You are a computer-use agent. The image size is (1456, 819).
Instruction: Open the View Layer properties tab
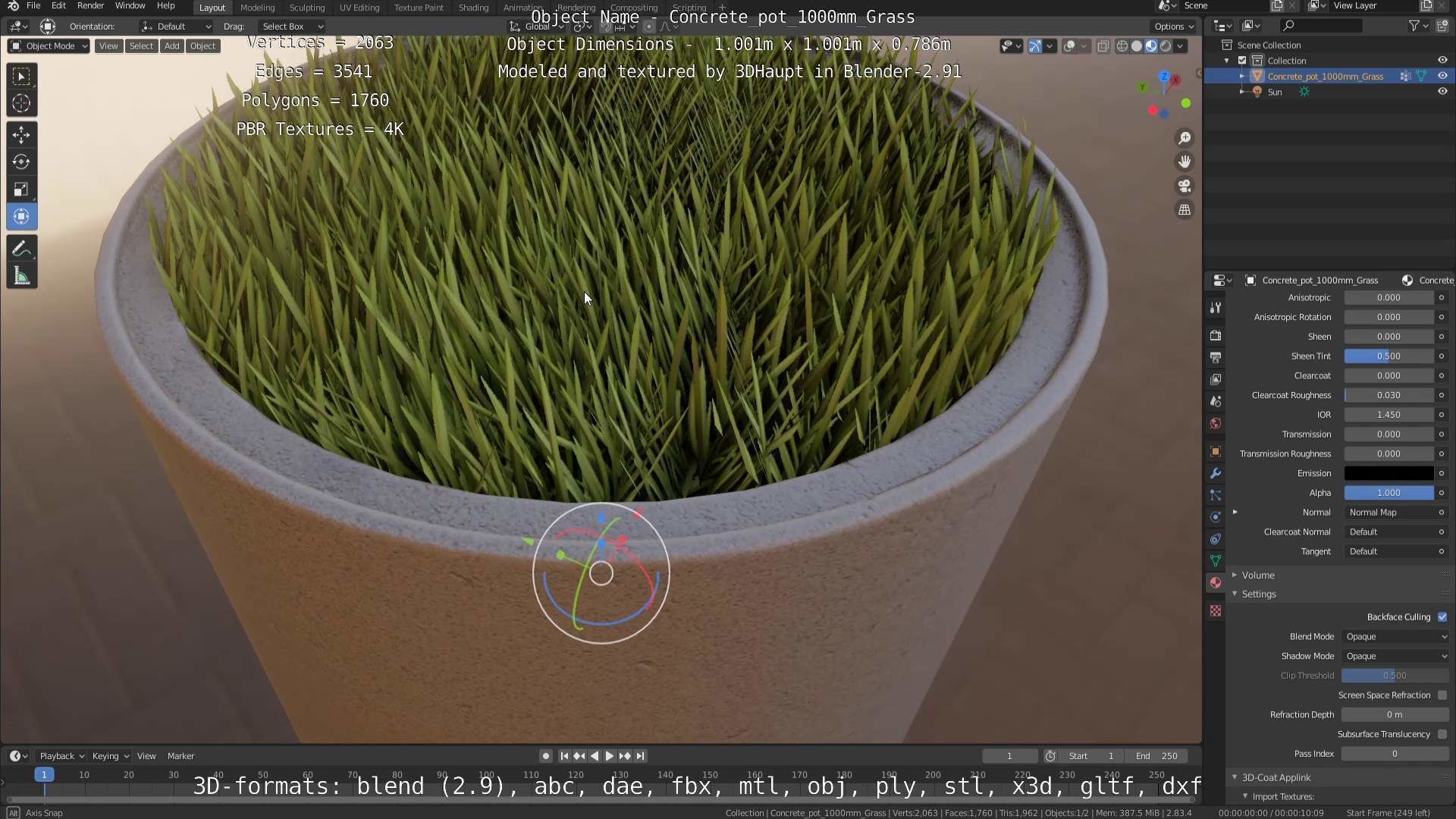click(x=1216, y=379)
